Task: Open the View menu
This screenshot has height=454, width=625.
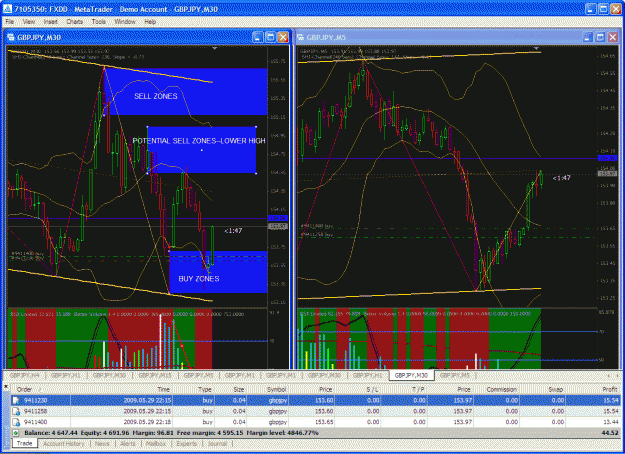Action: click(x=28, y=22)
